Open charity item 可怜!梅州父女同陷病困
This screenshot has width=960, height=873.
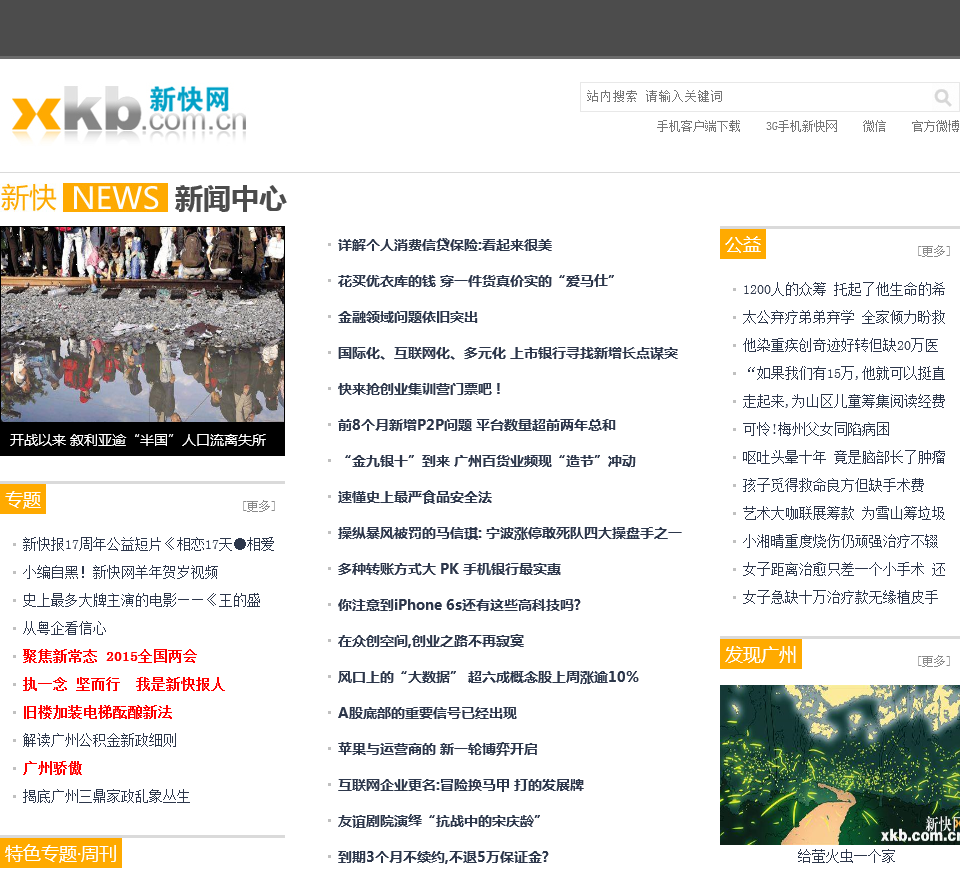(816, 430)
